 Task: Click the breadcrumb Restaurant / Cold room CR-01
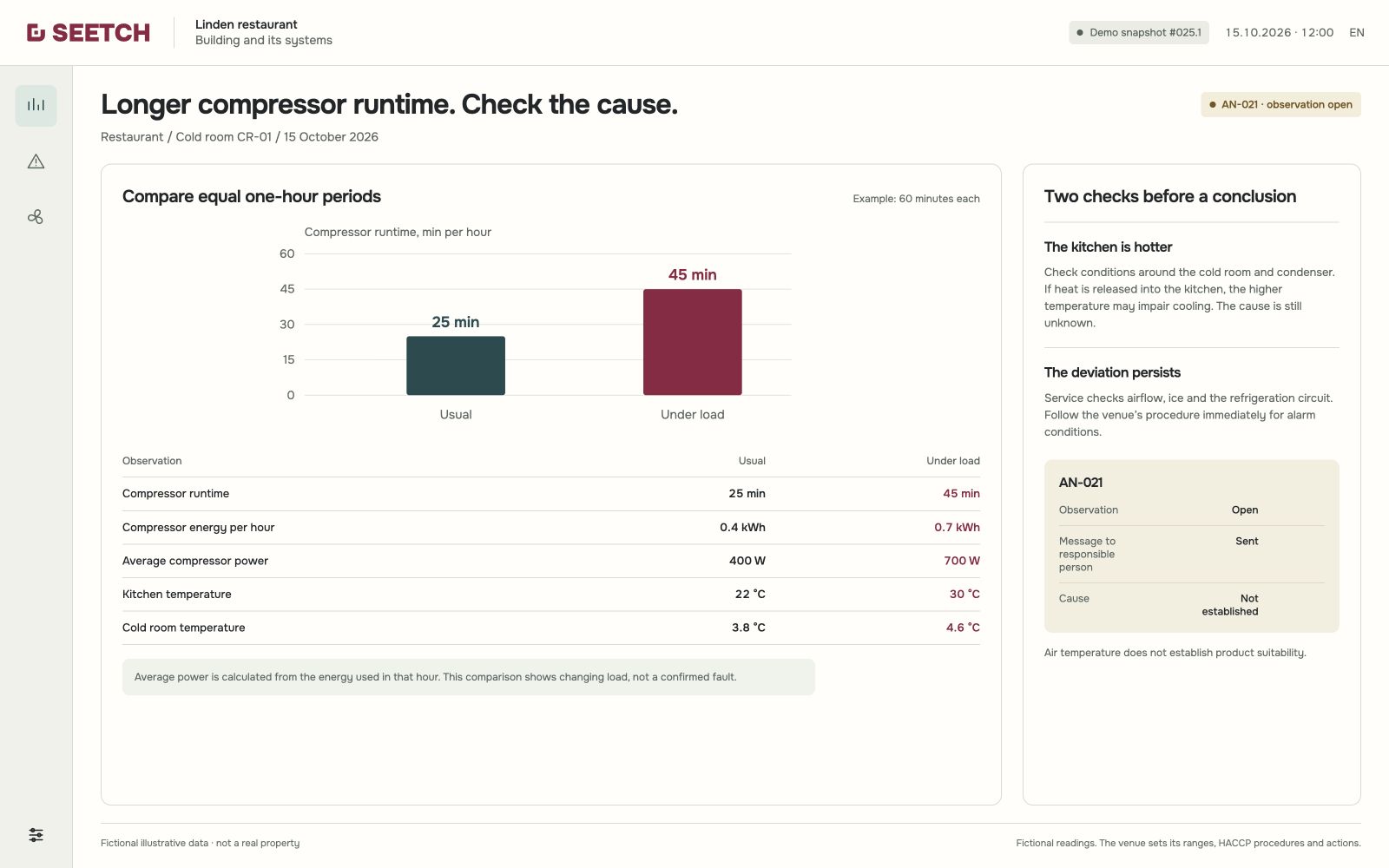pyautogui.click(x=187, y=137)
